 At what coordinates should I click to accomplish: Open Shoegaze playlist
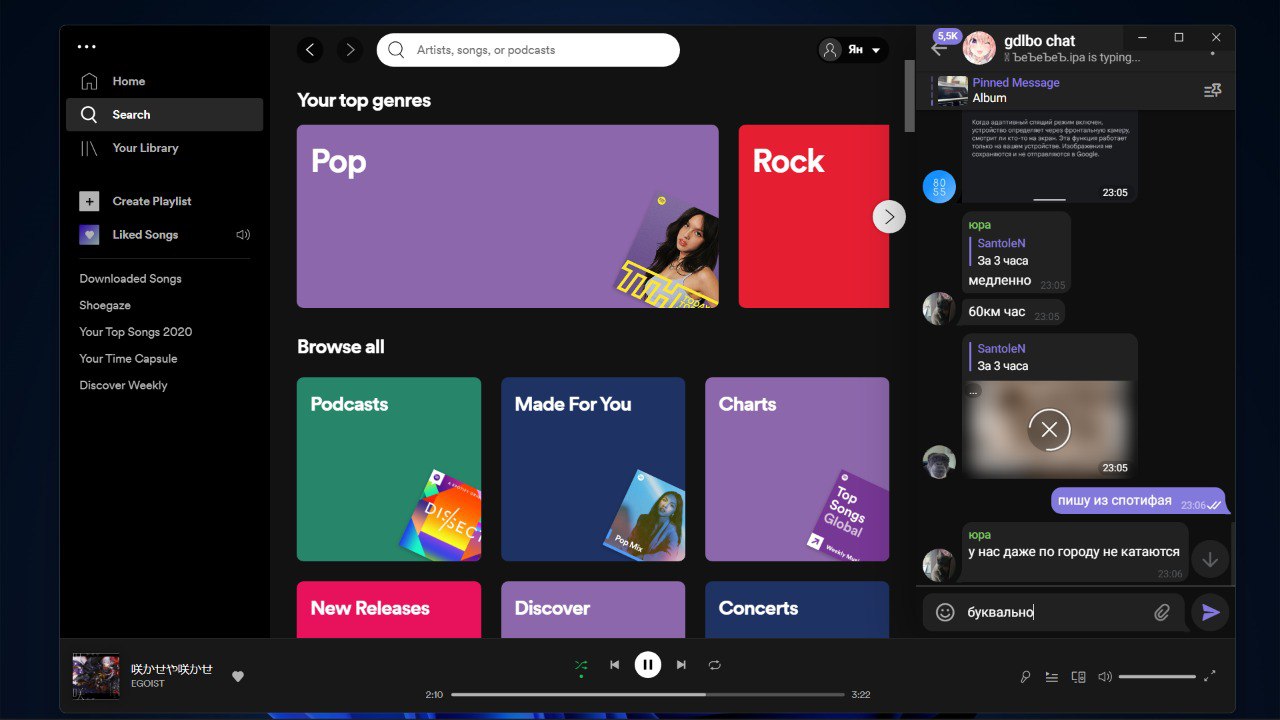105,305
